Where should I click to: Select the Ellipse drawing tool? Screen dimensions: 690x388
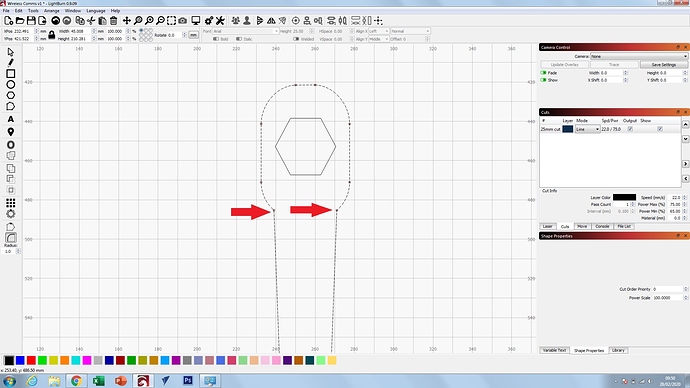(x=11, y=84)
